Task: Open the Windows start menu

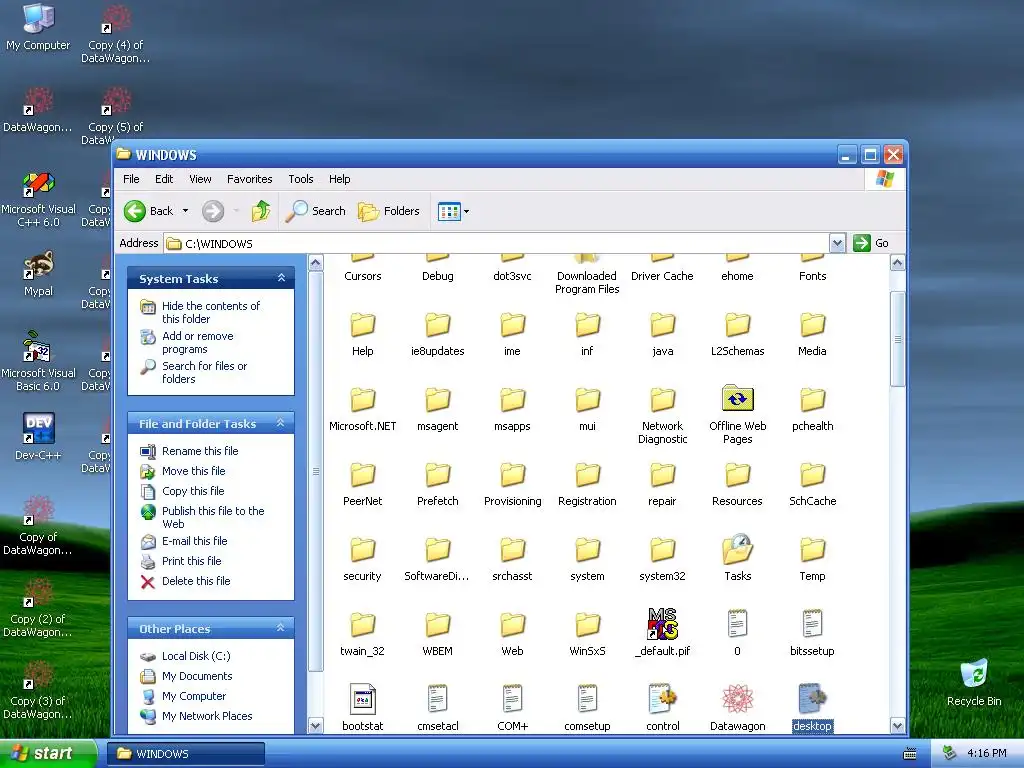Action: point(47,753)
